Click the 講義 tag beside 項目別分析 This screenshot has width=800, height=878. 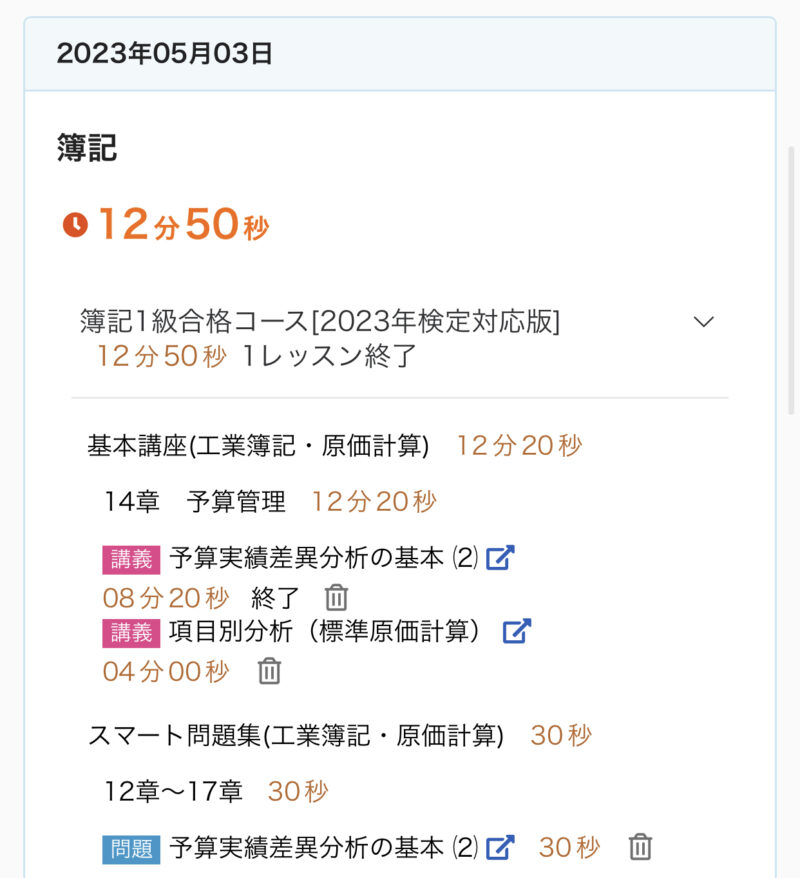[131, 632]
